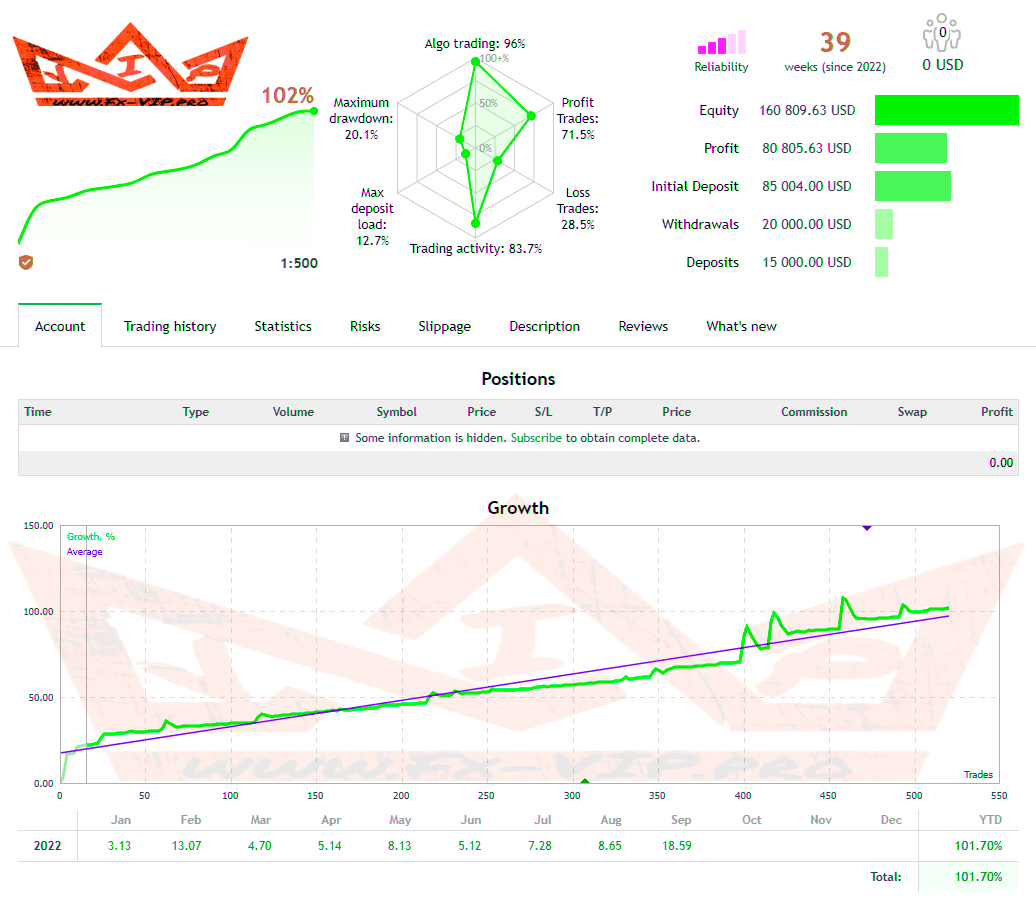The height and width of the screenshot is (900, 1036).
Task: Switch to the Statistics tab
Action: [x=283, y=326]
